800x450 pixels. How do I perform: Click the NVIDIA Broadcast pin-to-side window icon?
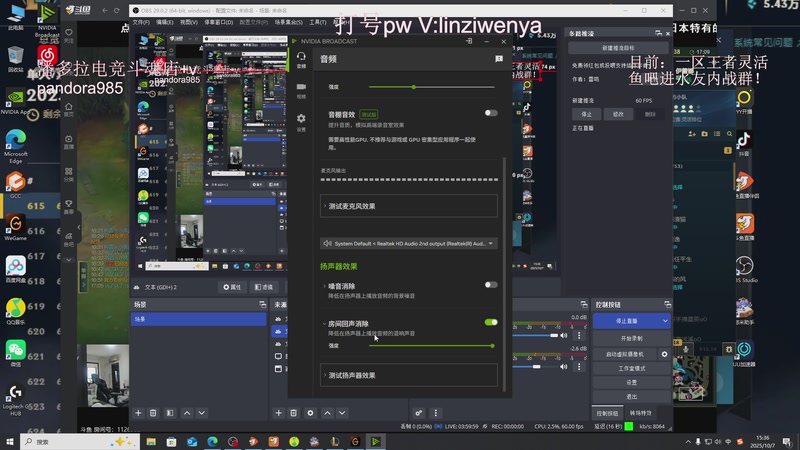point(469,41)
